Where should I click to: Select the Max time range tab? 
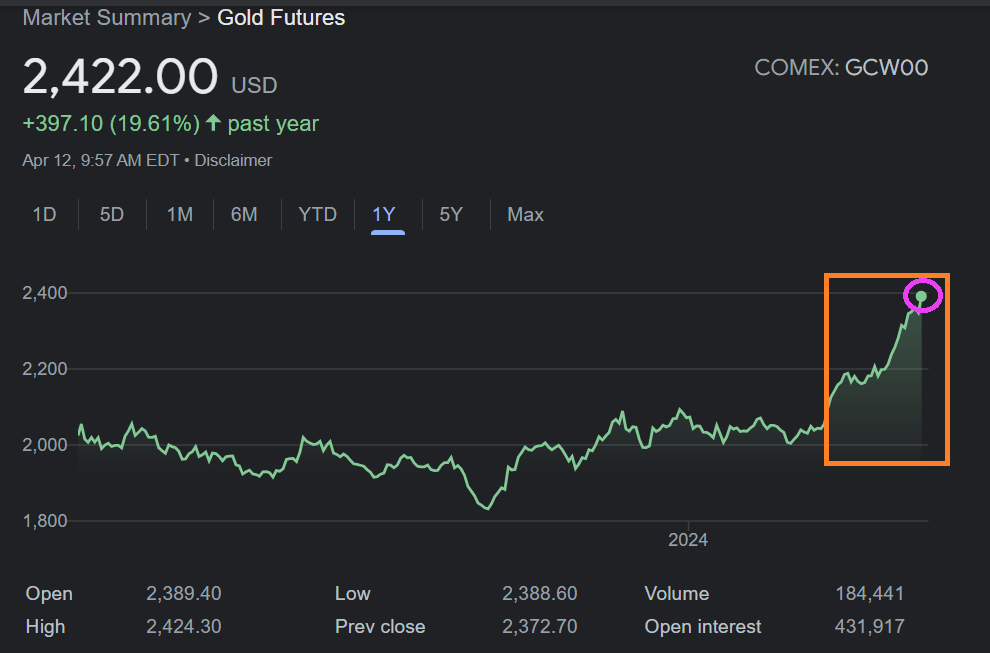tap(525, 214)
